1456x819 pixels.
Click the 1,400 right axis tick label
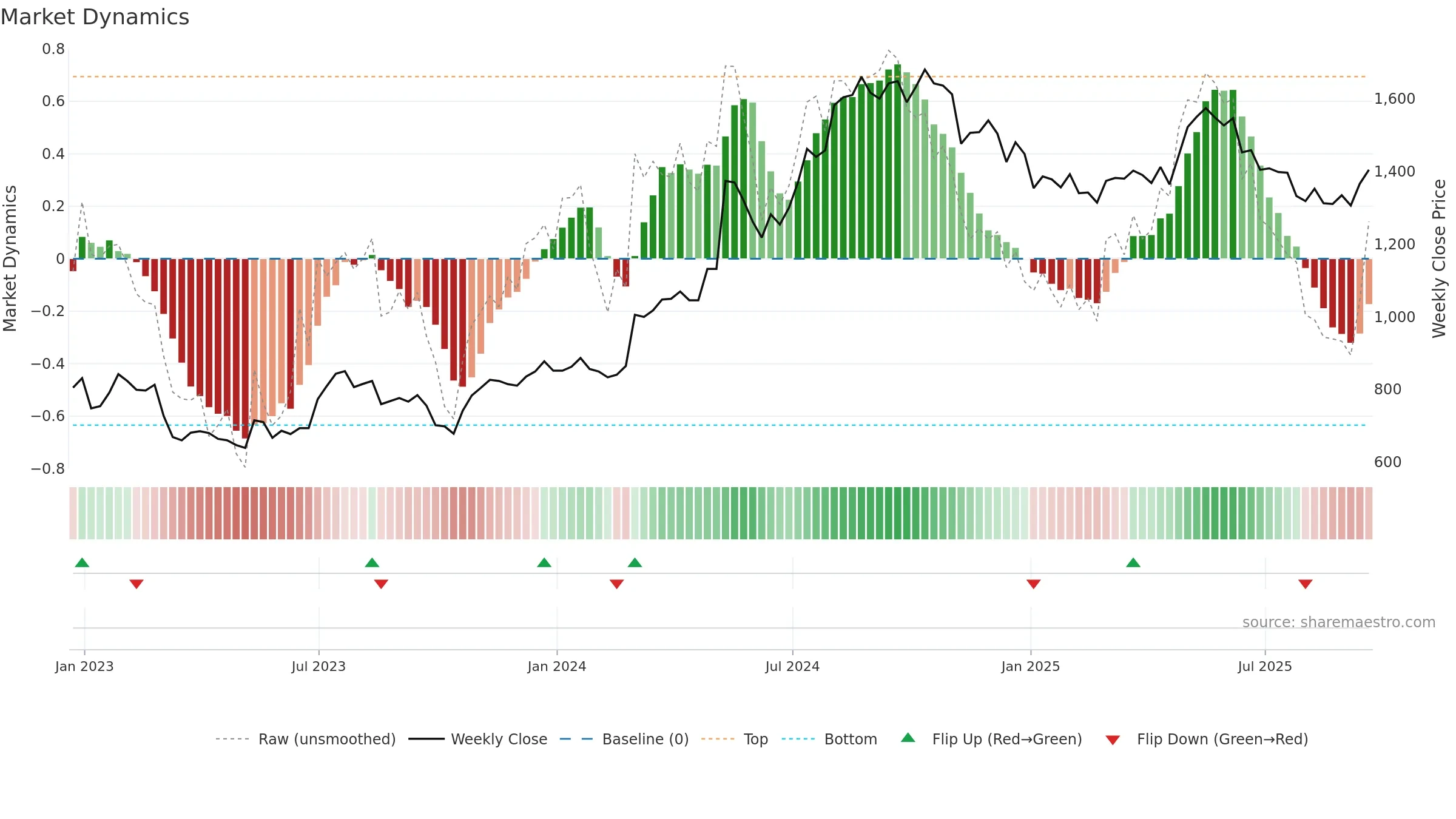point(1395,172)
